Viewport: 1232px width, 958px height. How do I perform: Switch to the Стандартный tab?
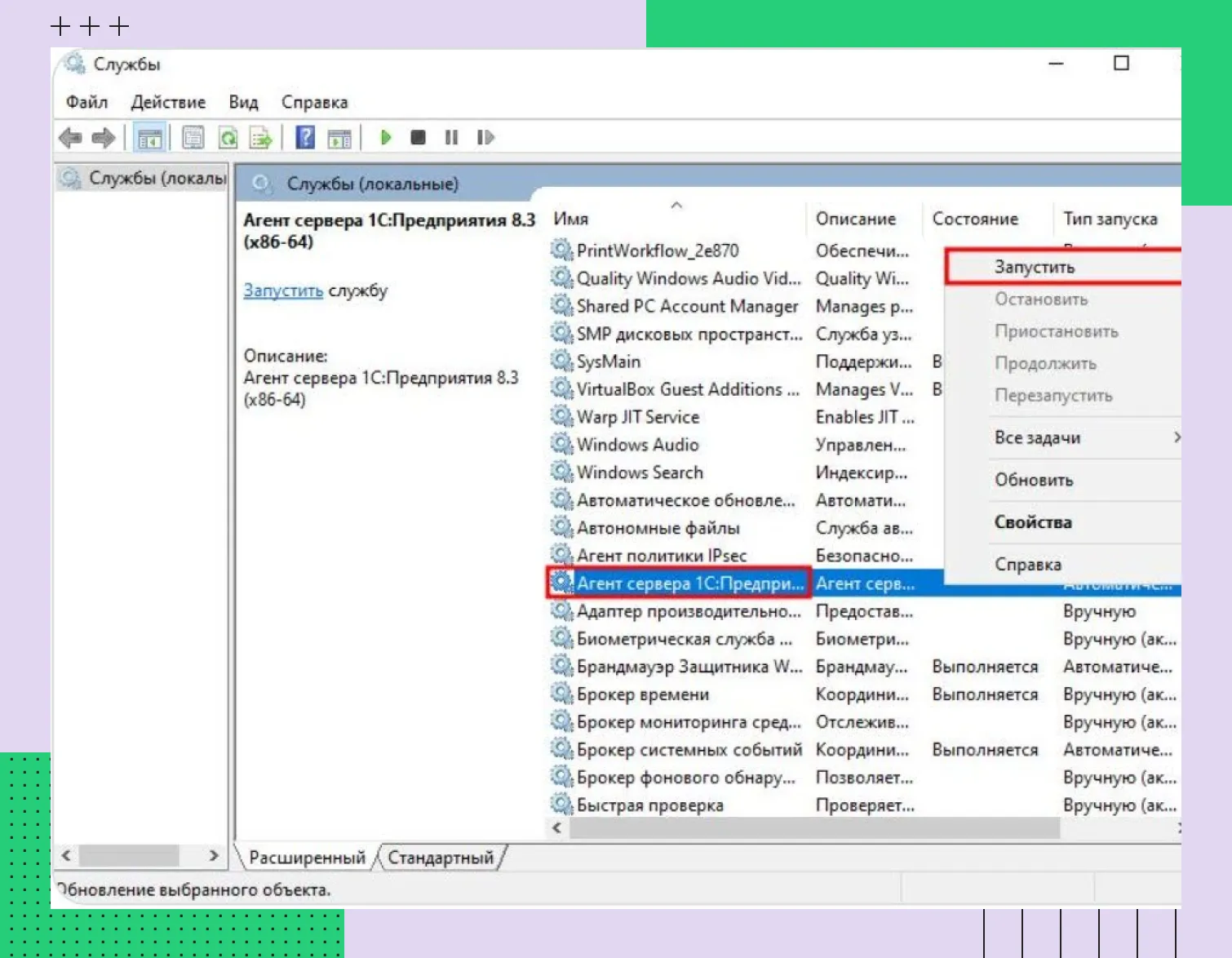(x=441, y=858)
